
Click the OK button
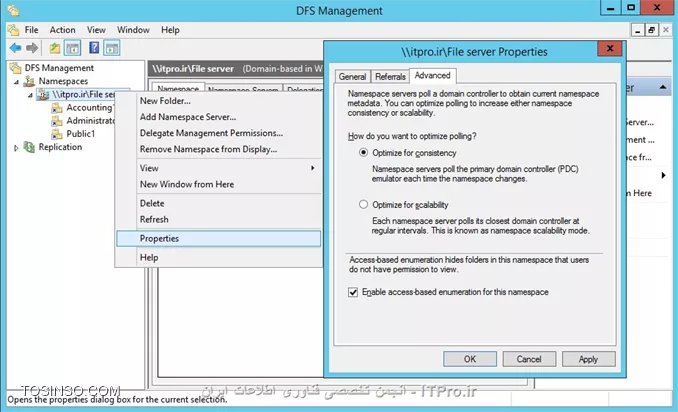tap(470, 359)
